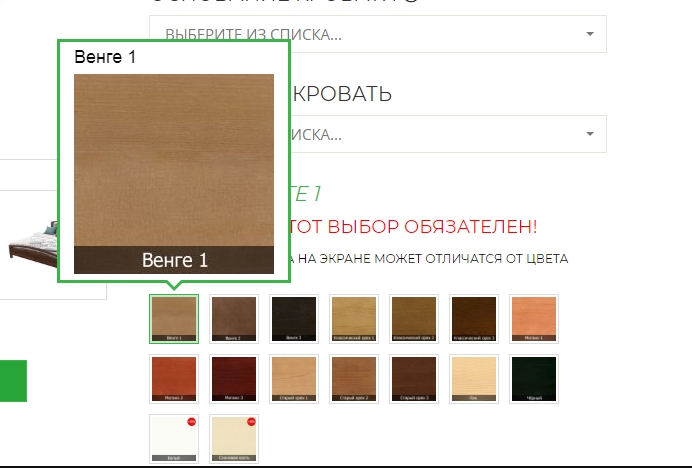The image size is (692, 468).
Task: Choose Старый орех 2 swatch
Action: click(354, 379)
